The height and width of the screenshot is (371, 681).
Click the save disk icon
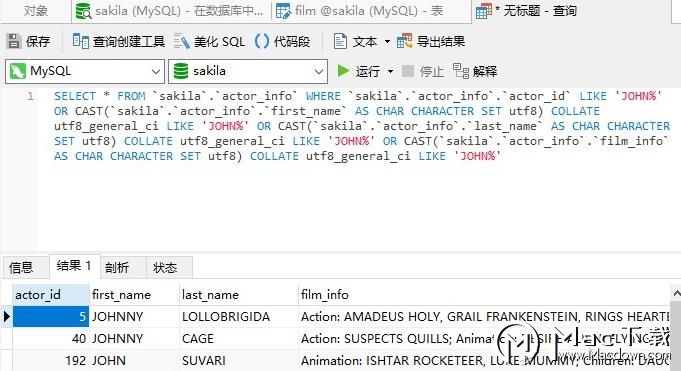point(14,42)
